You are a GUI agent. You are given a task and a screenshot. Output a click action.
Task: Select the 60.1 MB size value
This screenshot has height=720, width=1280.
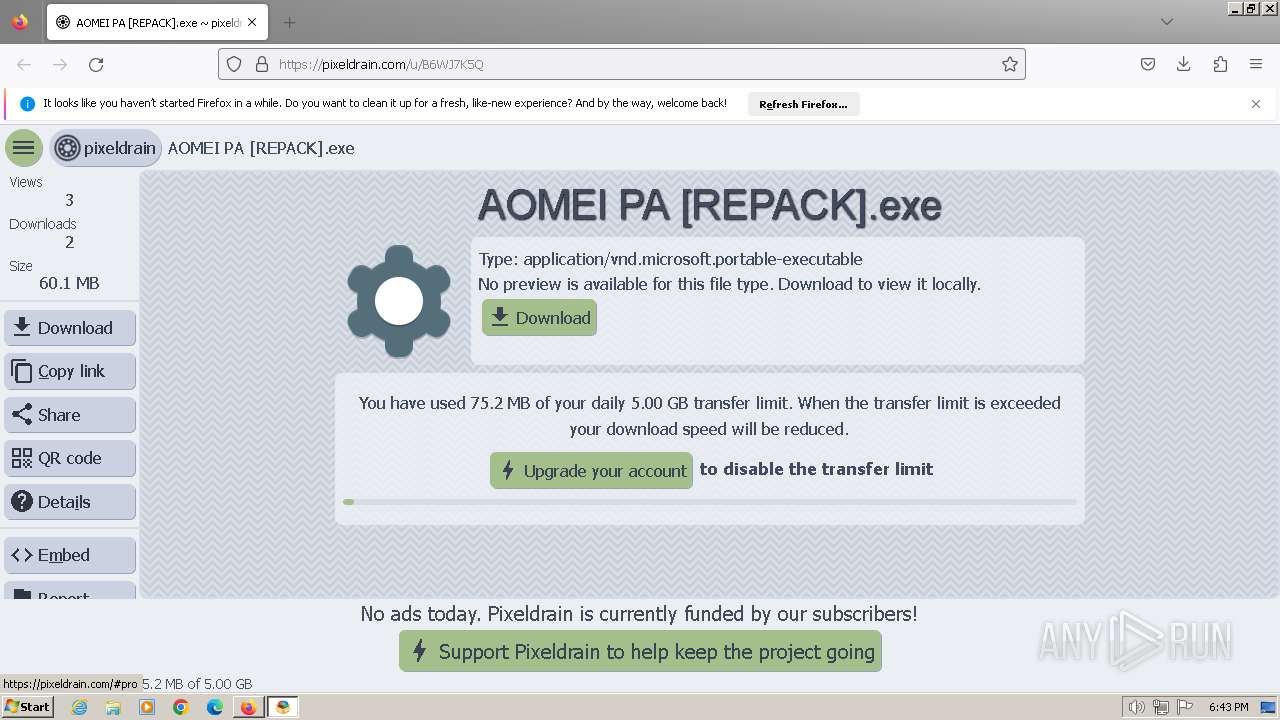[x=69, y=283]
